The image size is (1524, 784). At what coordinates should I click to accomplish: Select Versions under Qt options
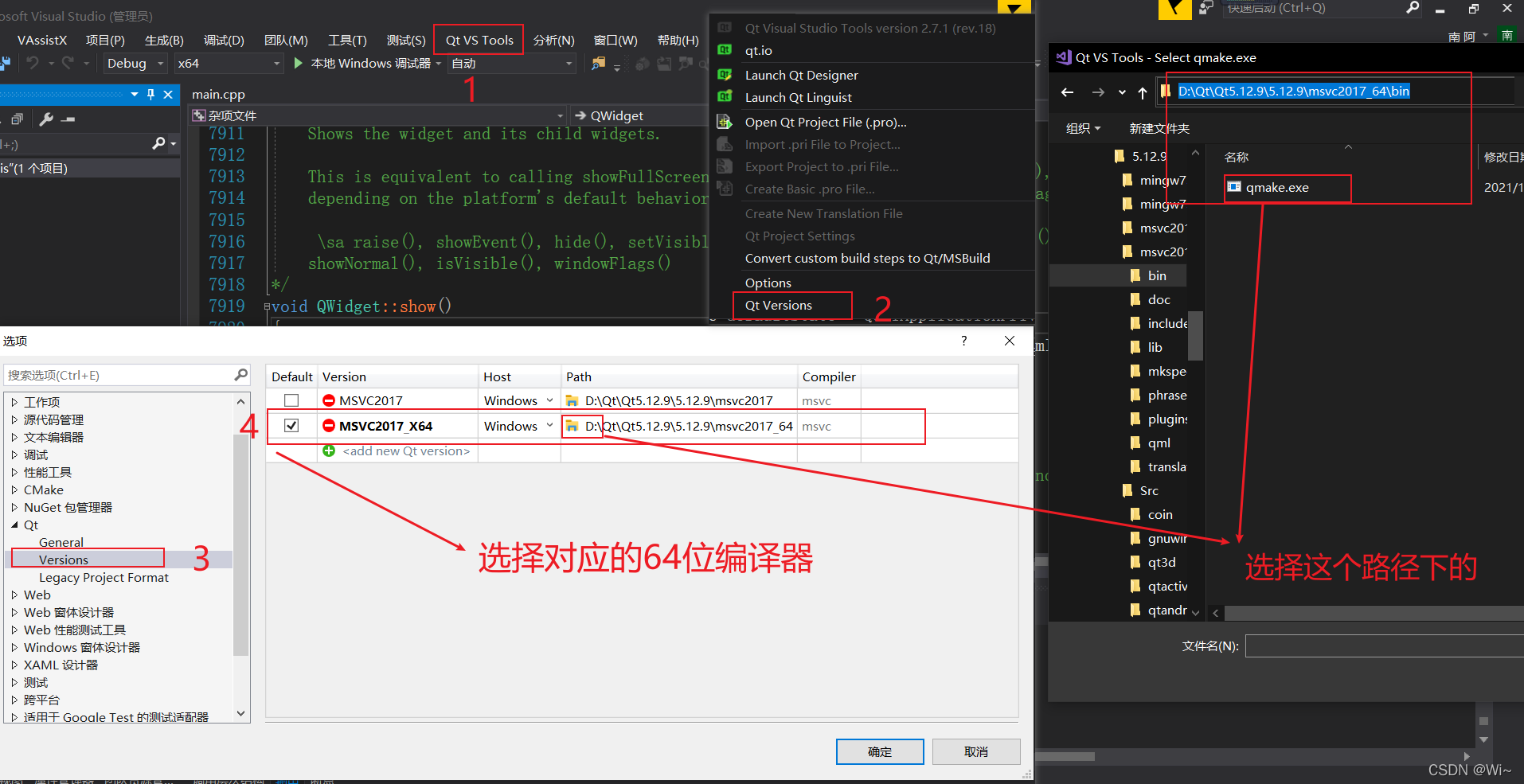64,560
